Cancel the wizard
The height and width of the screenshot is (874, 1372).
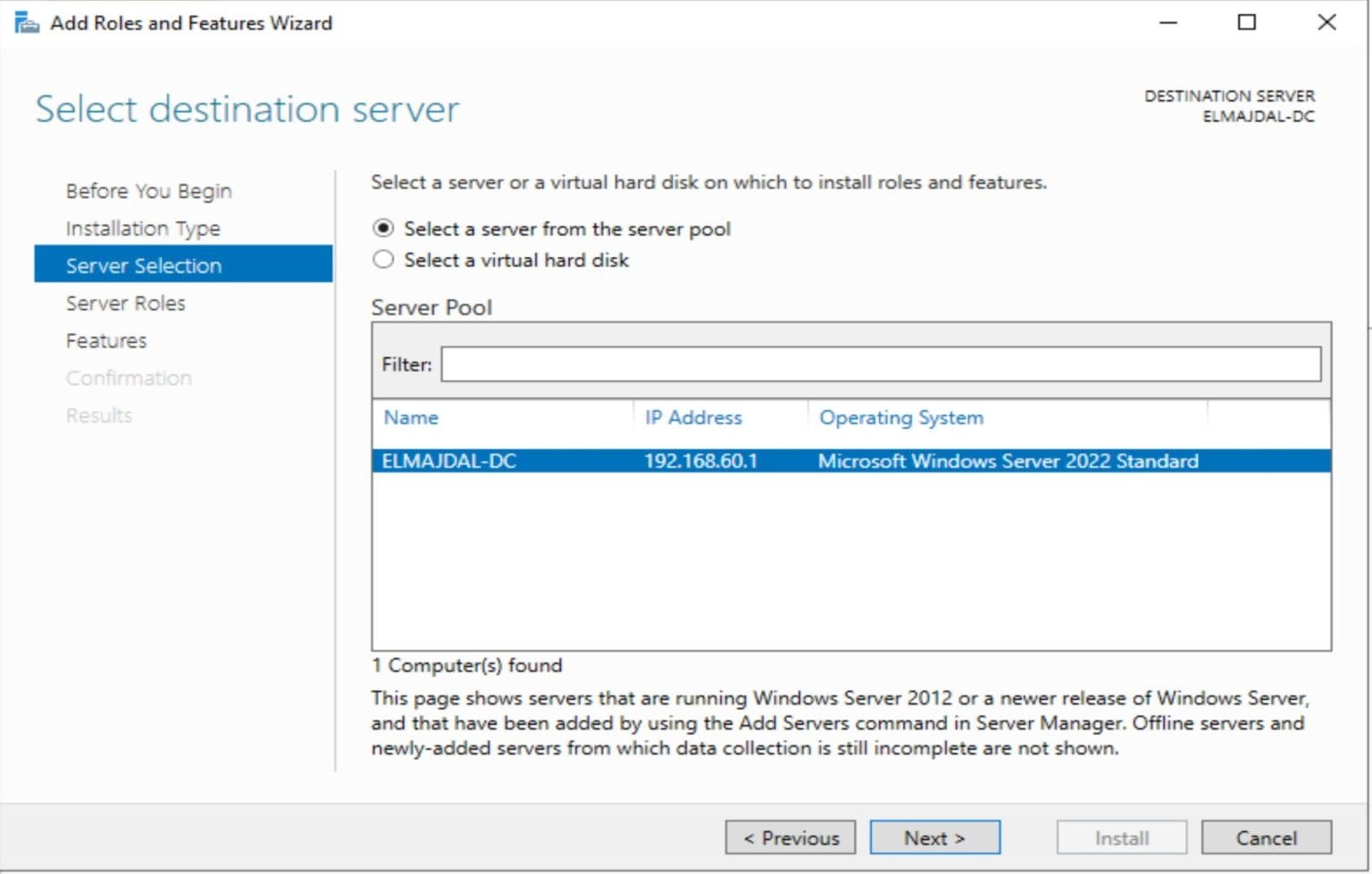1266,837
